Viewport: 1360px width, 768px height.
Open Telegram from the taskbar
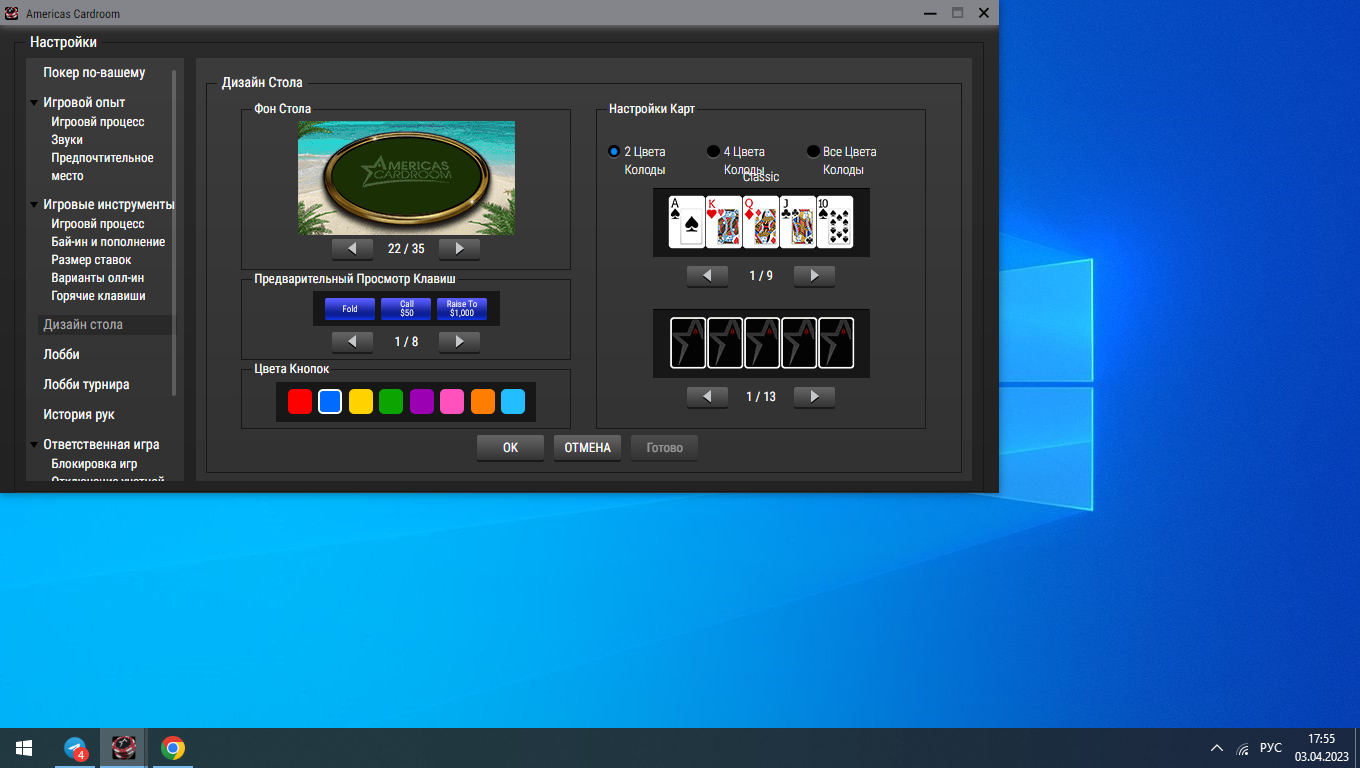coord(76,748)
